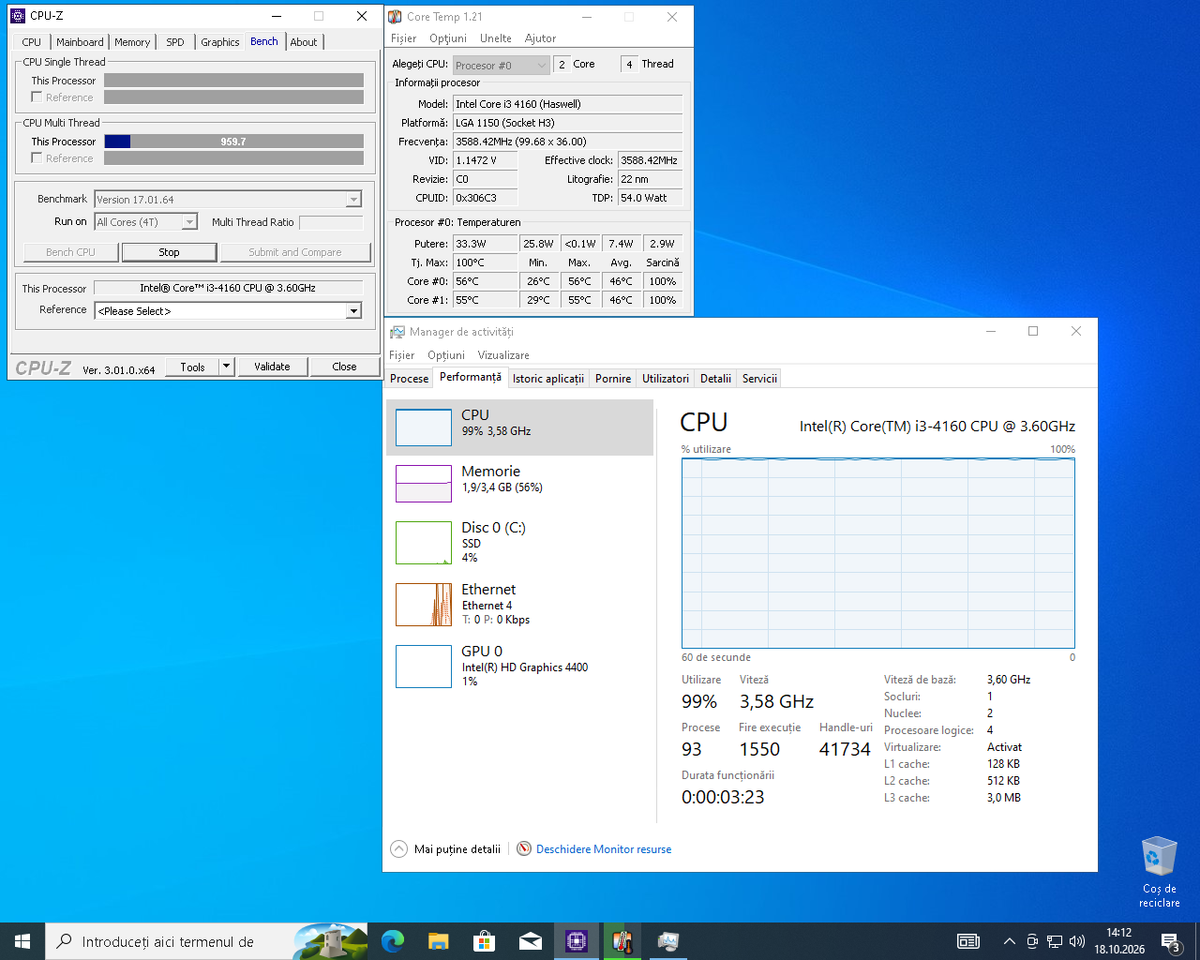Click the CPU-Z title bar icon
Screen dimensions: 1200x960
point(17,16)
